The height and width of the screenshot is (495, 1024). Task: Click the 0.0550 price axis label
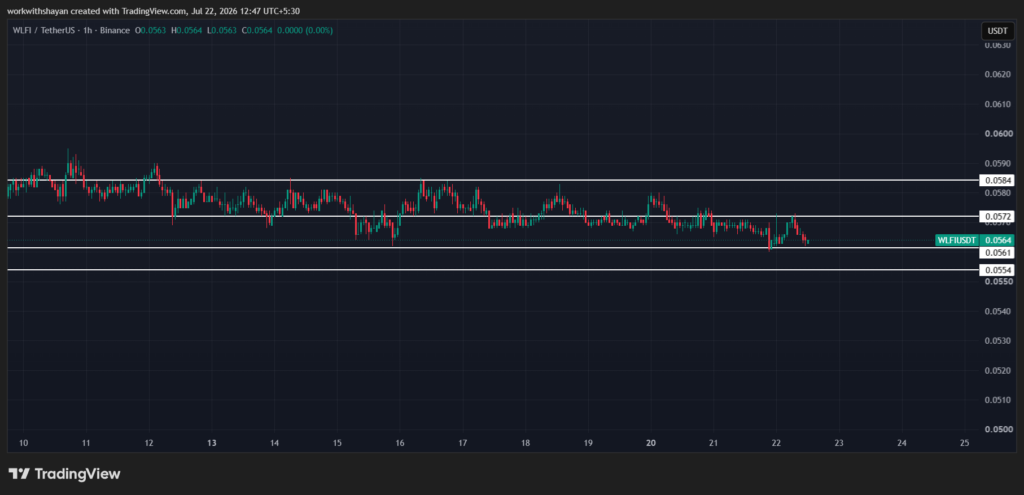point(997,281)
